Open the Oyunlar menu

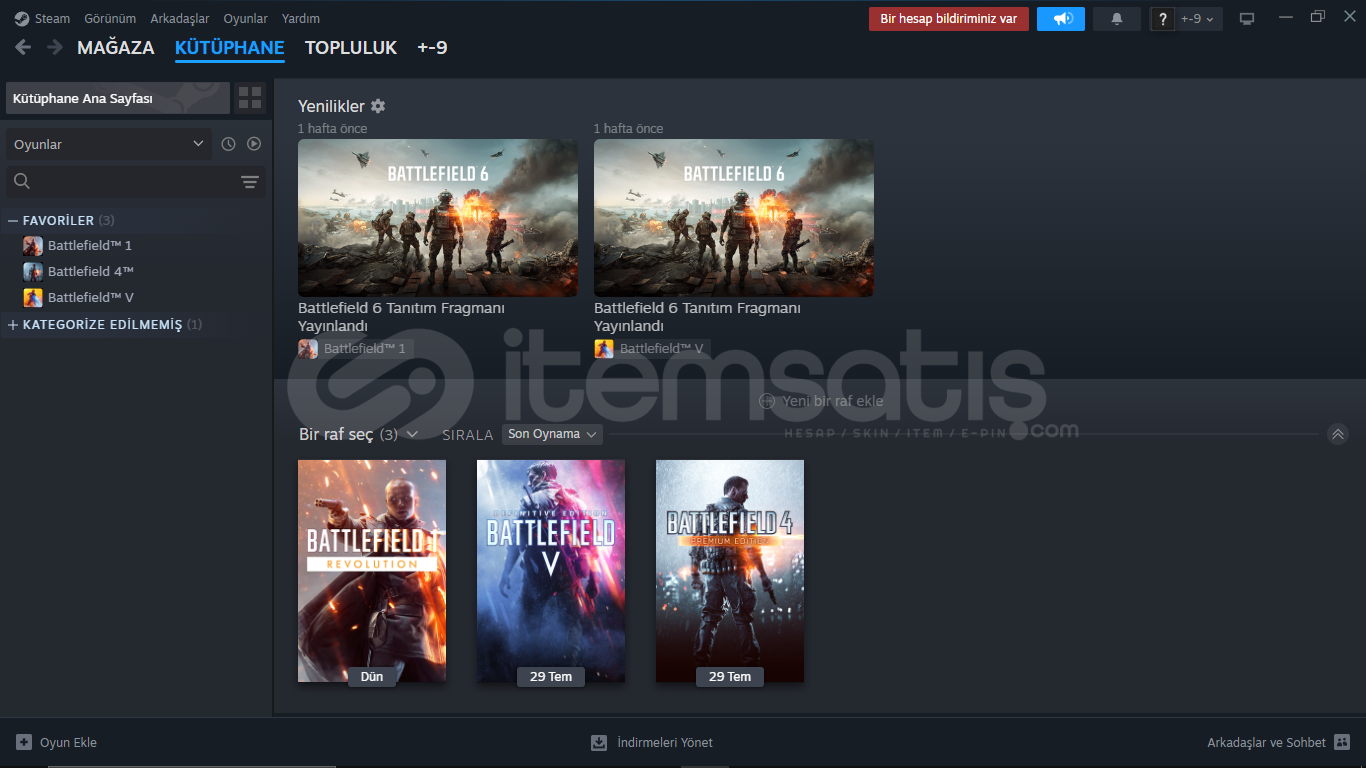tap(245, 18)
